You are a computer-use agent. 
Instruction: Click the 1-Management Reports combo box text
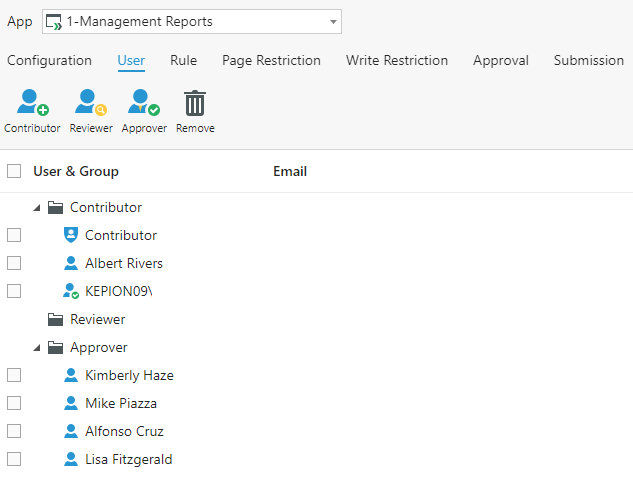pos(140,22)
